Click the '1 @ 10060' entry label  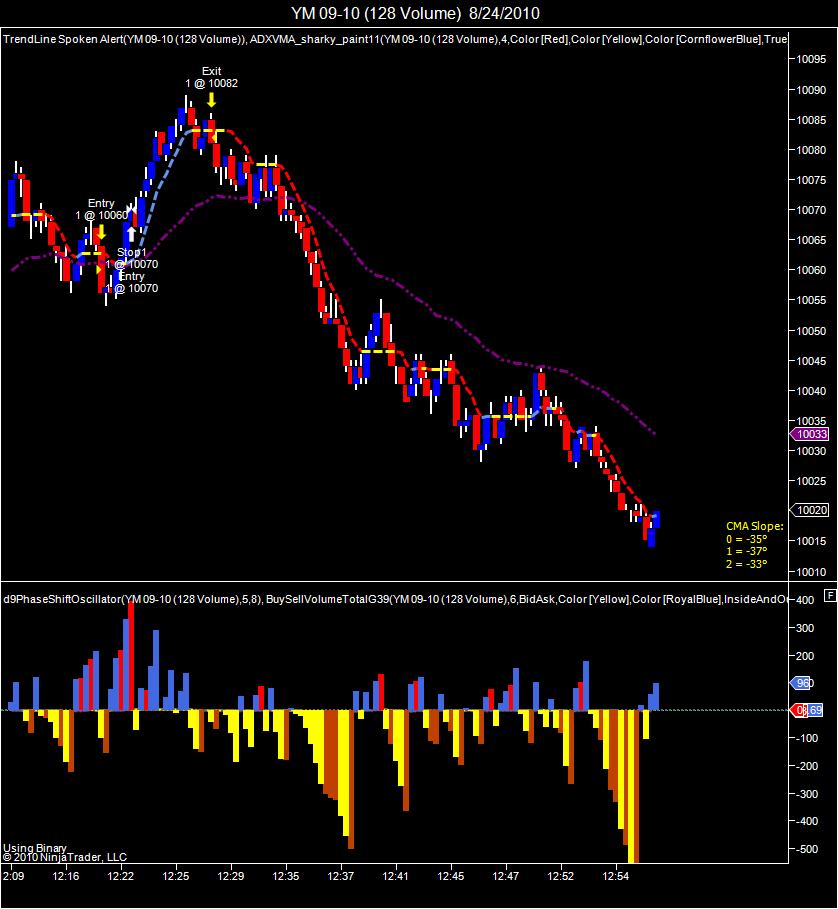click(x=101, y=216)
